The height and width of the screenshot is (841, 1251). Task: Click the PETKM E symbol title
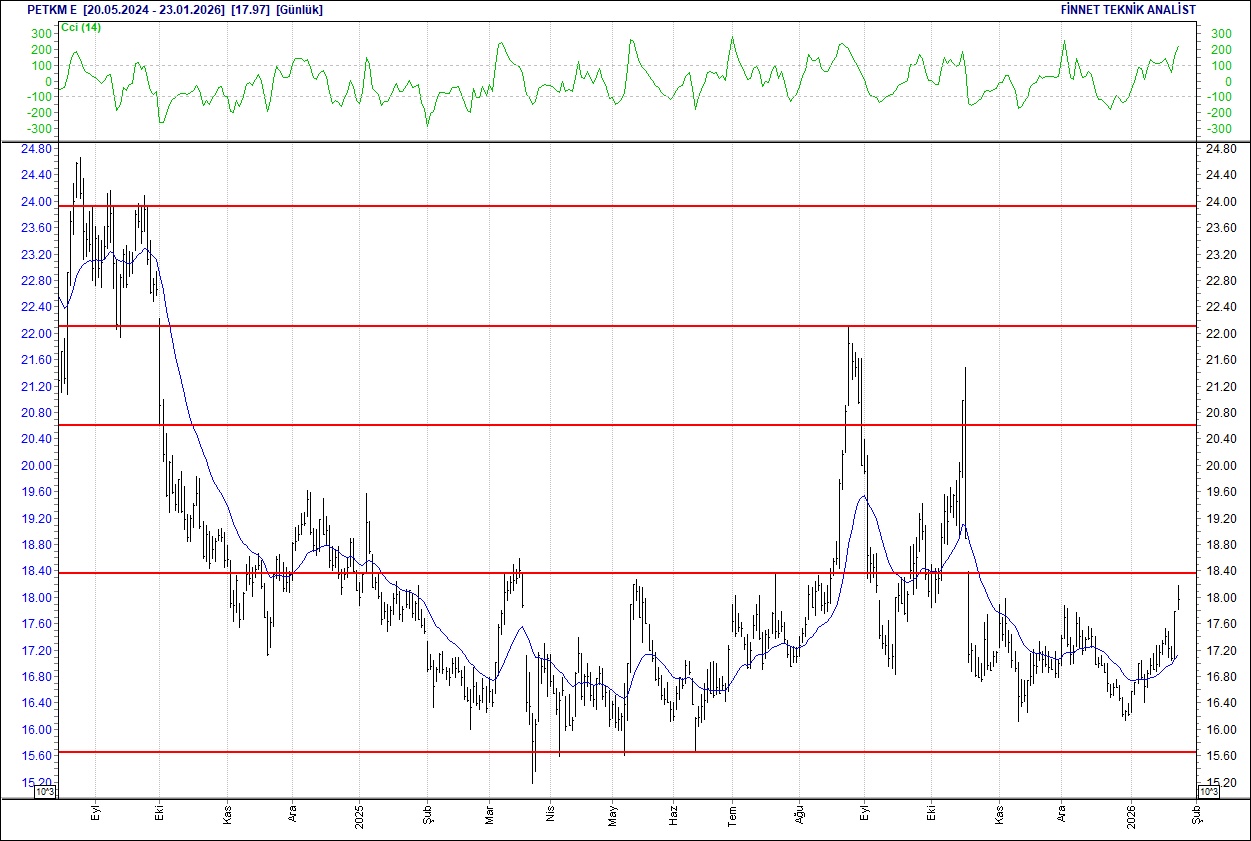coord(53,10)
